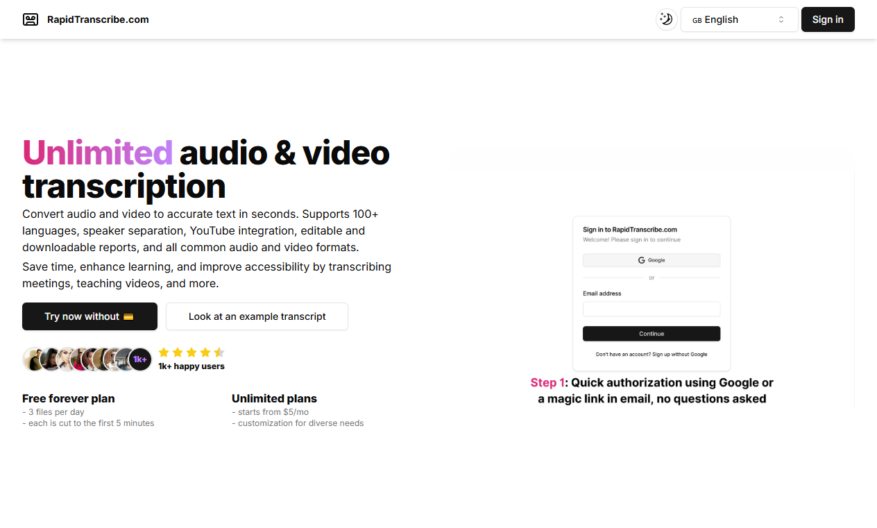Click the '3 files per day' line
877x528 pixels.
53,412
